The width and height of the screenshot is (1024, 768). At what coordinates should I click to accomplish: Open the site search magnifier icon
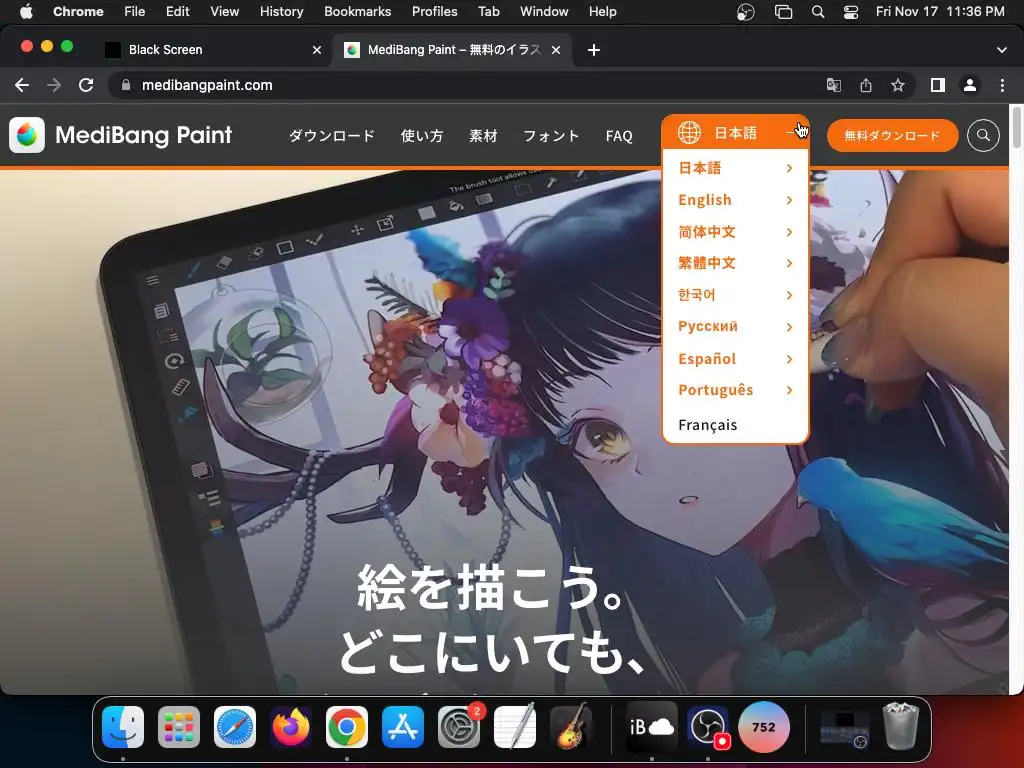pyautogui.click(x=983, y=136)
